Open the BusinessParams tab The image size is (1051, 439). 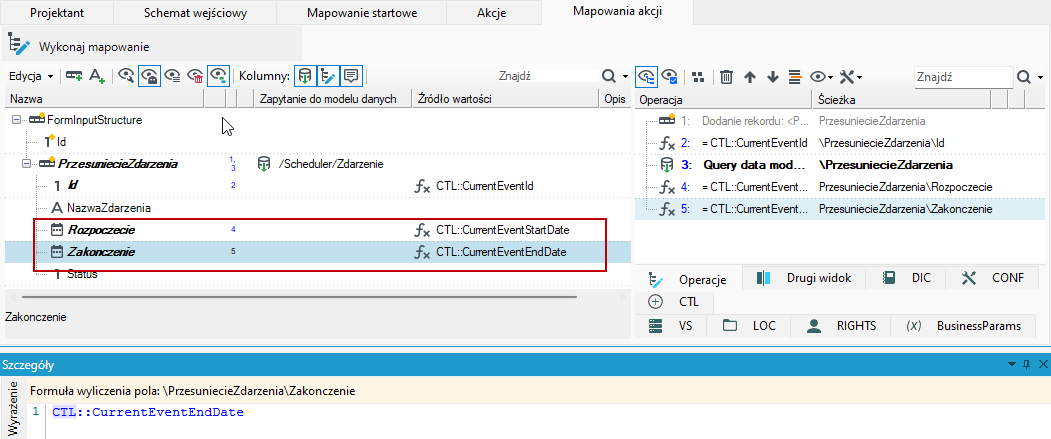click(x=963, y=326)
